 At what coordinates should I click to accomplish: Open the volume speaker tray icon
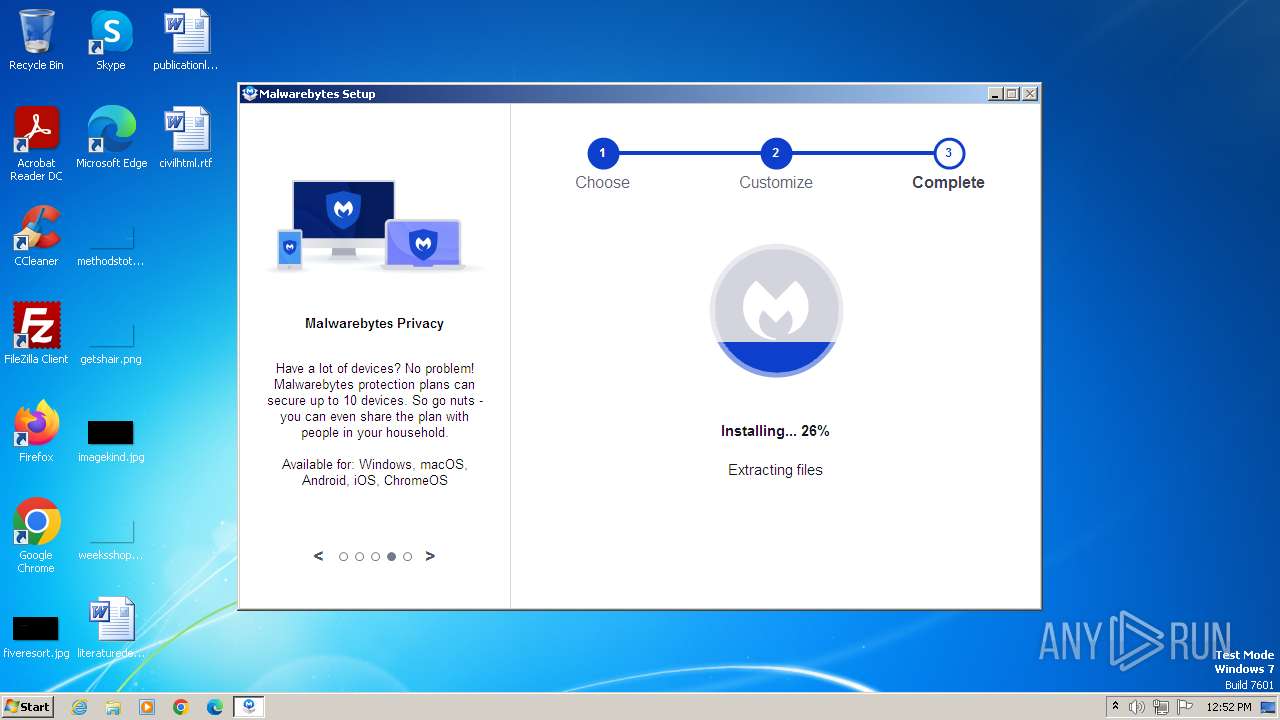point(1137,707)
